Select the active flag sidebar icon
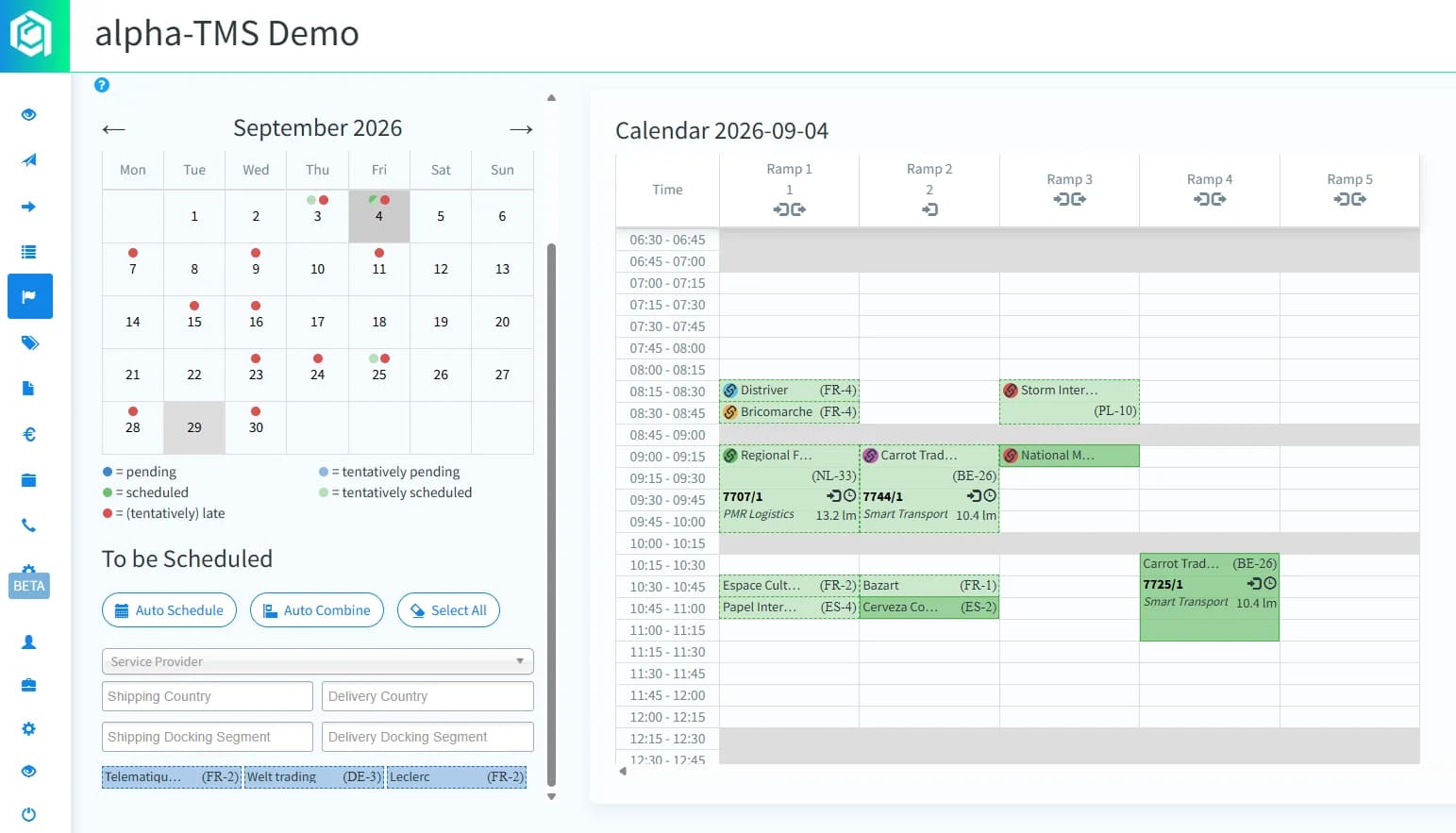 [30, 296]
